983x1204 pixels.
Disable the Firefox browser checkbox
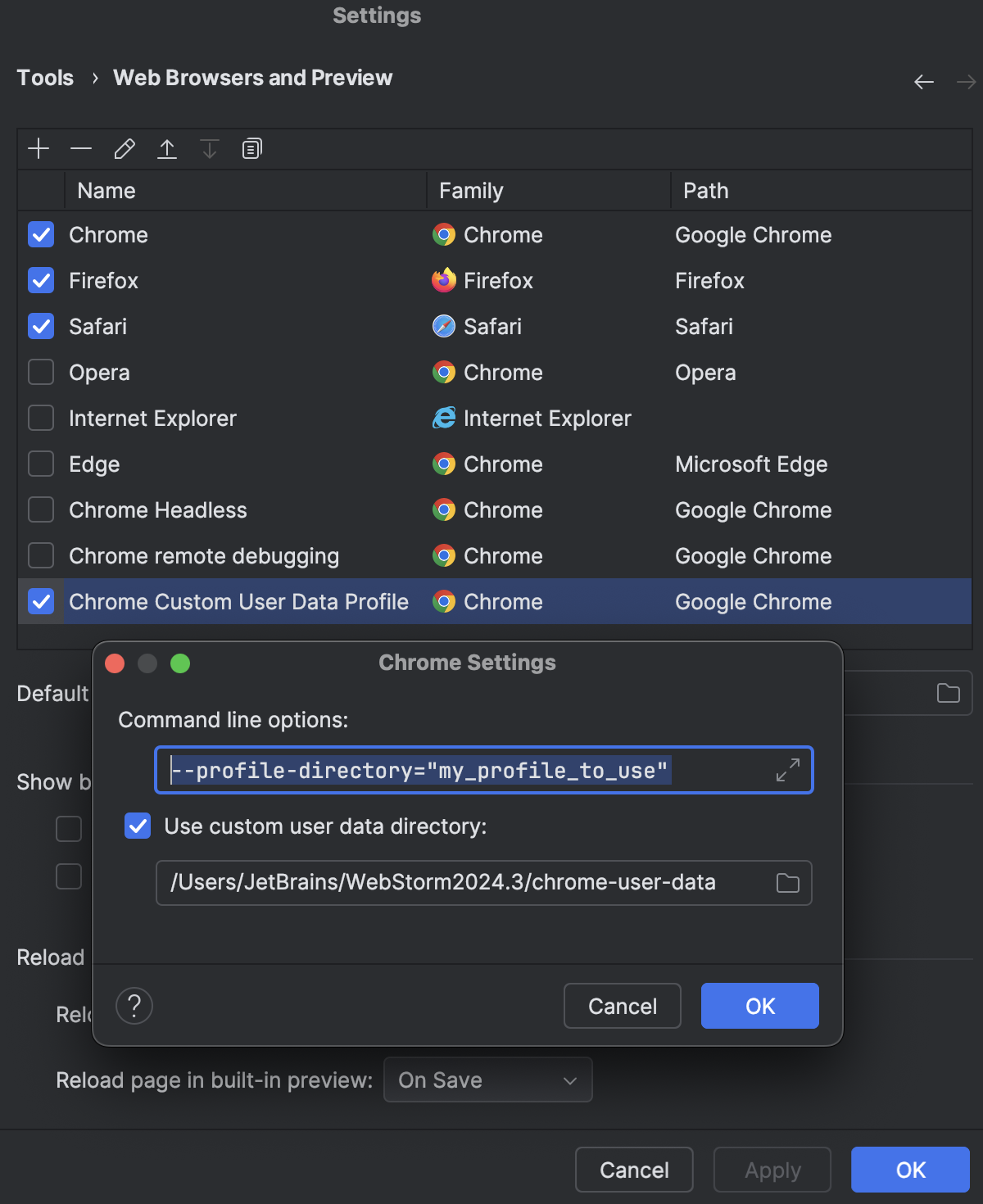click(40, 280)
